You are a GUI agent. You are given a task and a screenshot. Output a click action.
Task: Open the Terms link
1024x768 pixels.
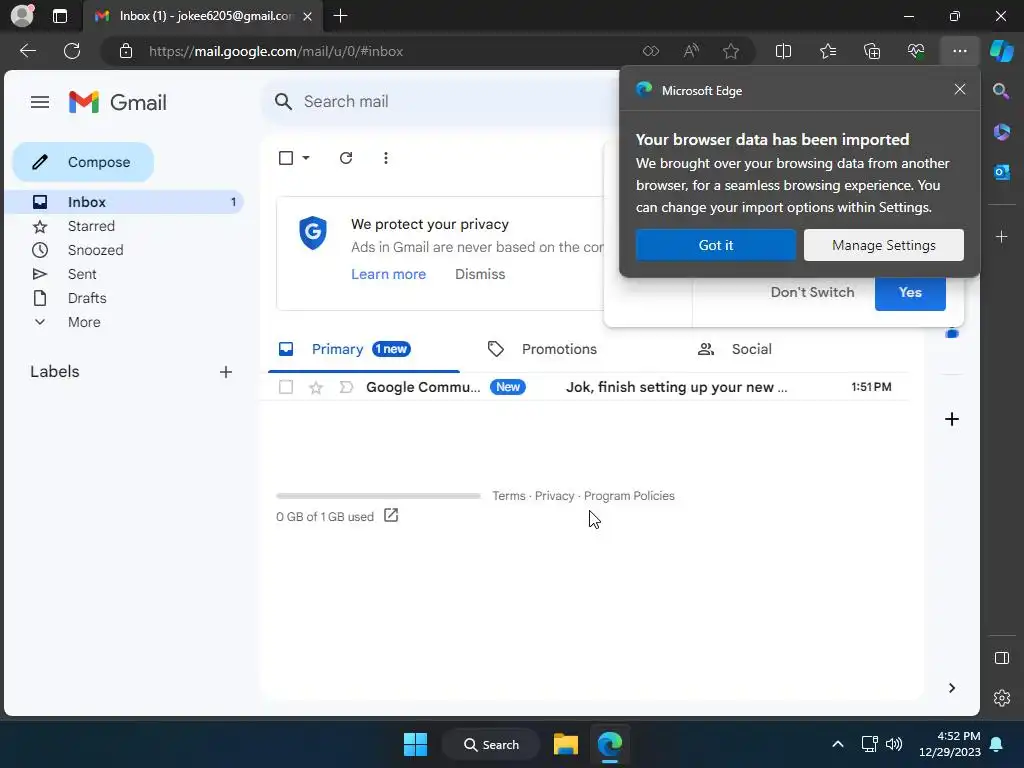click(x=509, y=496)
